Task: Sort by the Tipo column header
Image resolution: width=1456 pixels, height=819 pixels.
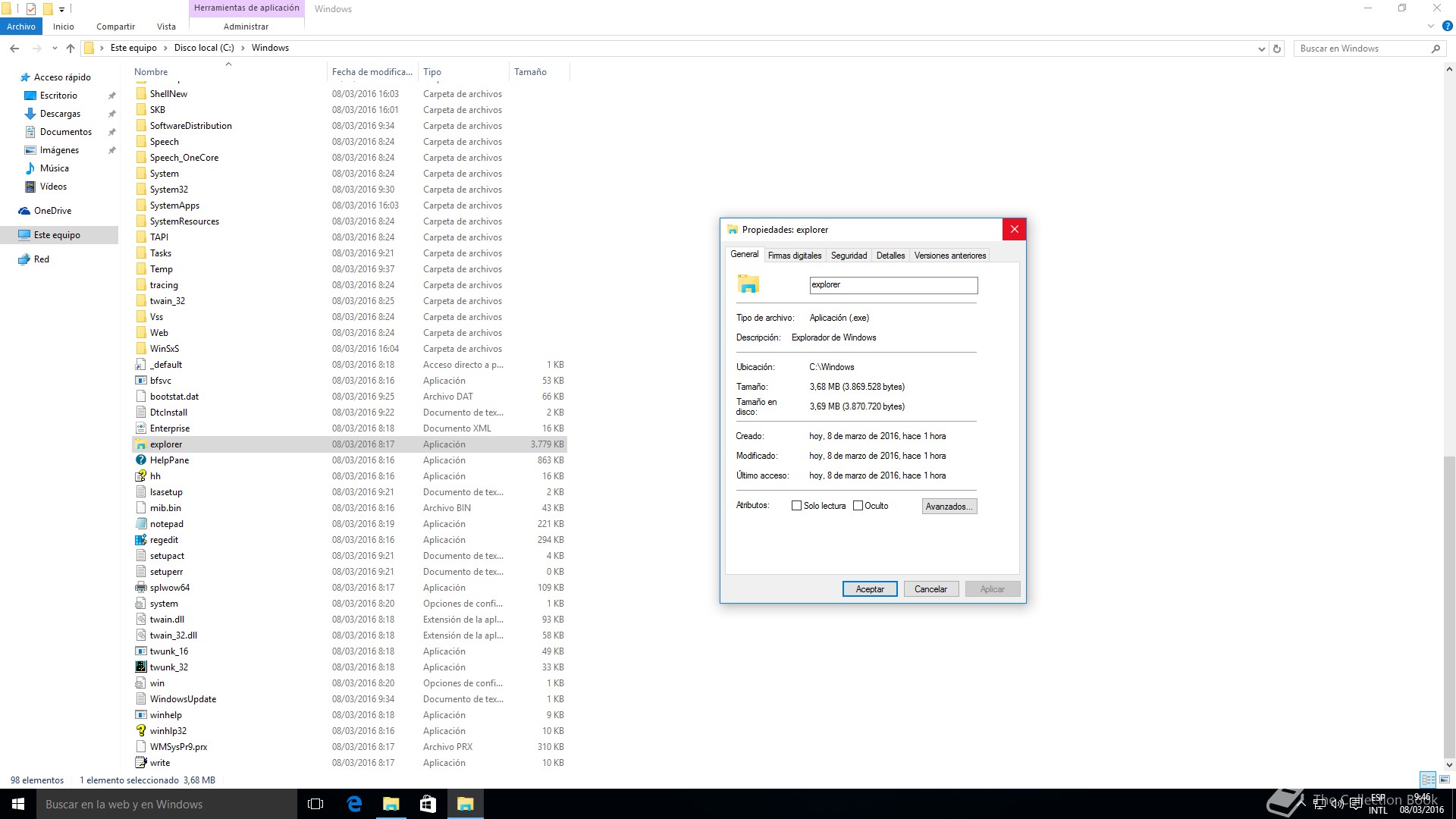Action: (x=463, y=72)
